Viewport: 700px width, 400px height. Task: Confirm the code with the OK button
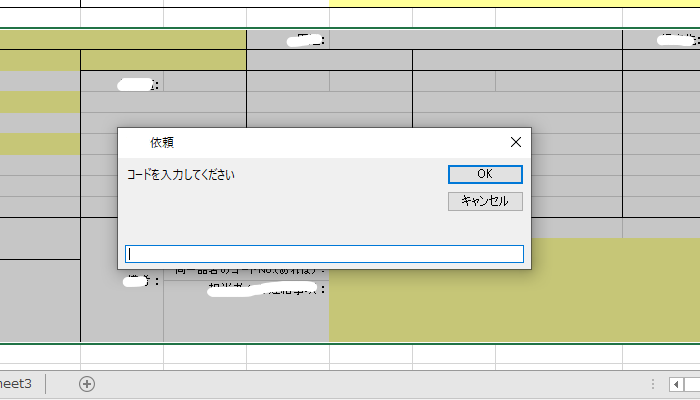(x=485, y=174)
